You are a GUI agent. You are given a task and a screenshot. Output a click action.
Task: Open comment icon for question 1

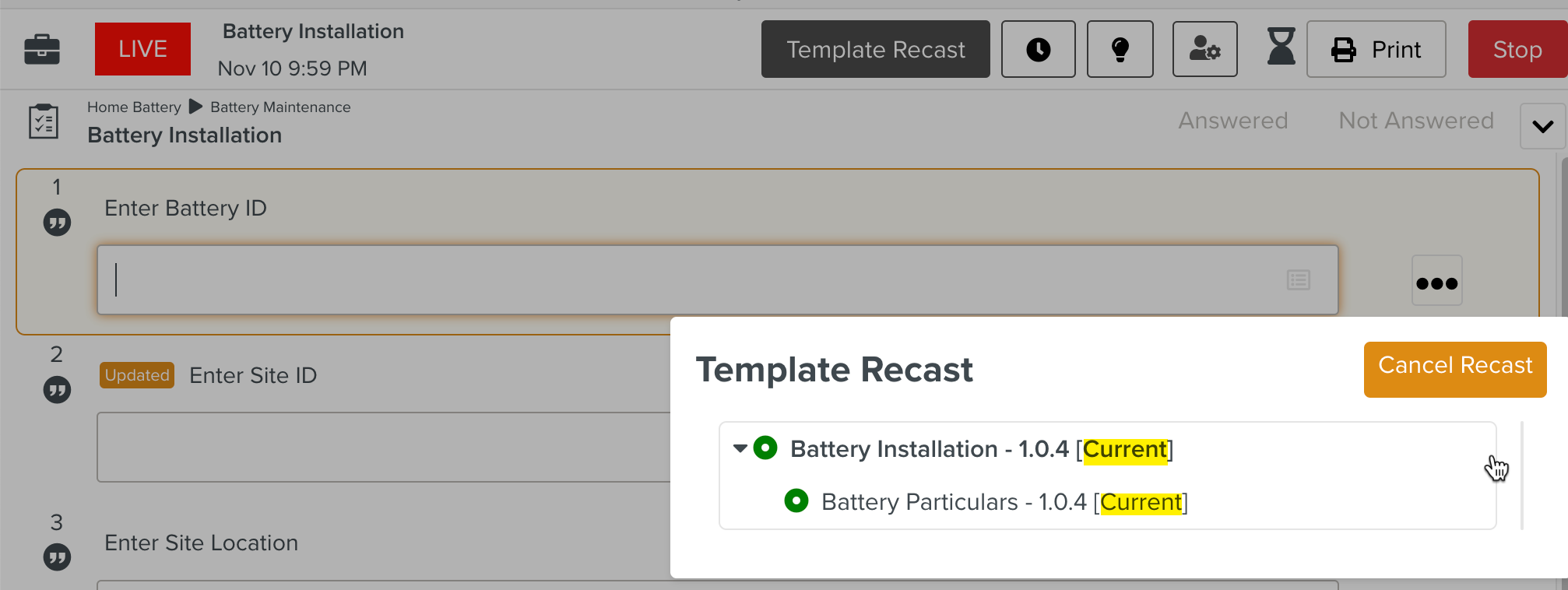[x=57, y=223]
